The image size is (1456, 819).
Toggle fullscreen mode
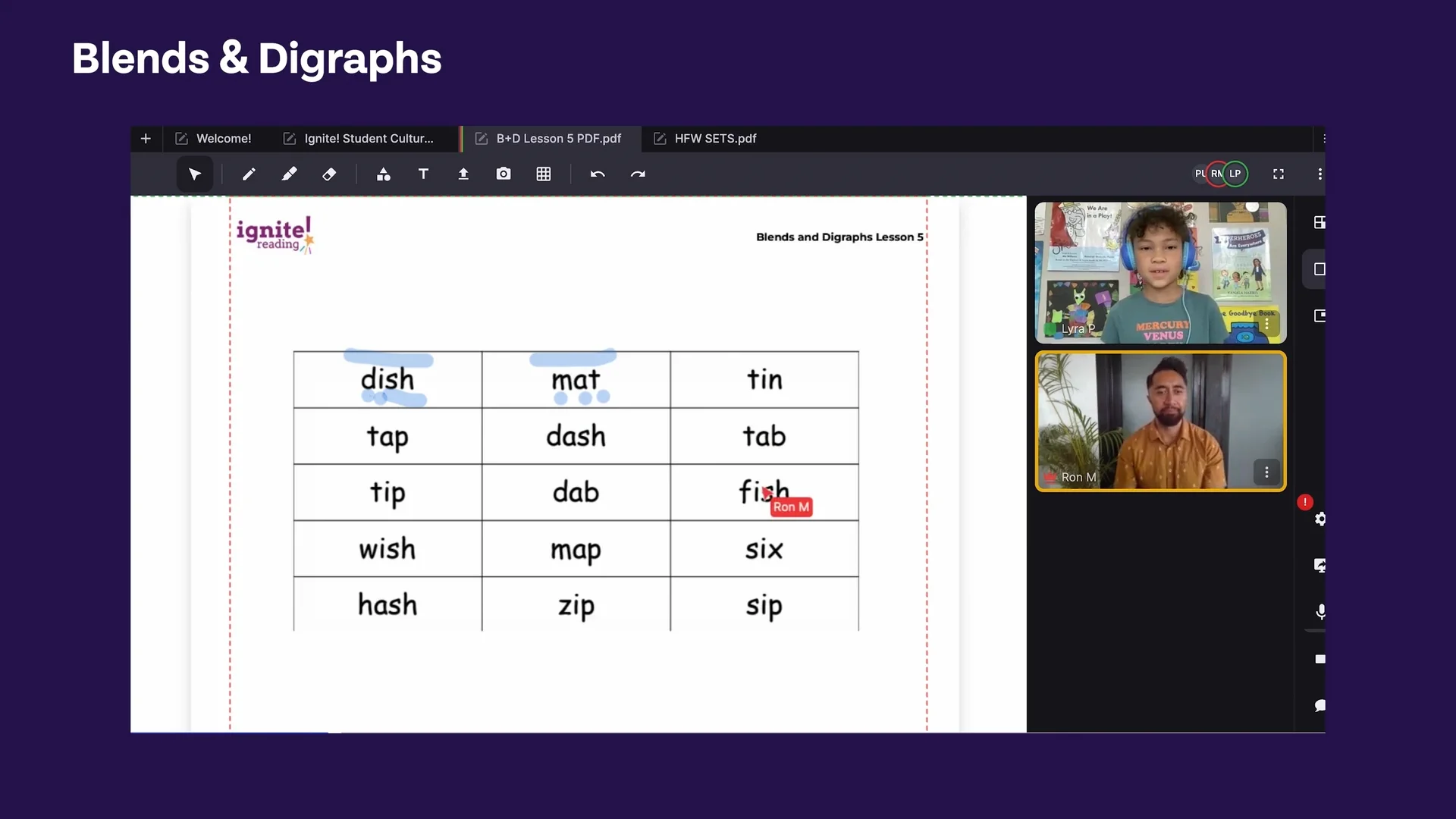tap(1278, 174)
